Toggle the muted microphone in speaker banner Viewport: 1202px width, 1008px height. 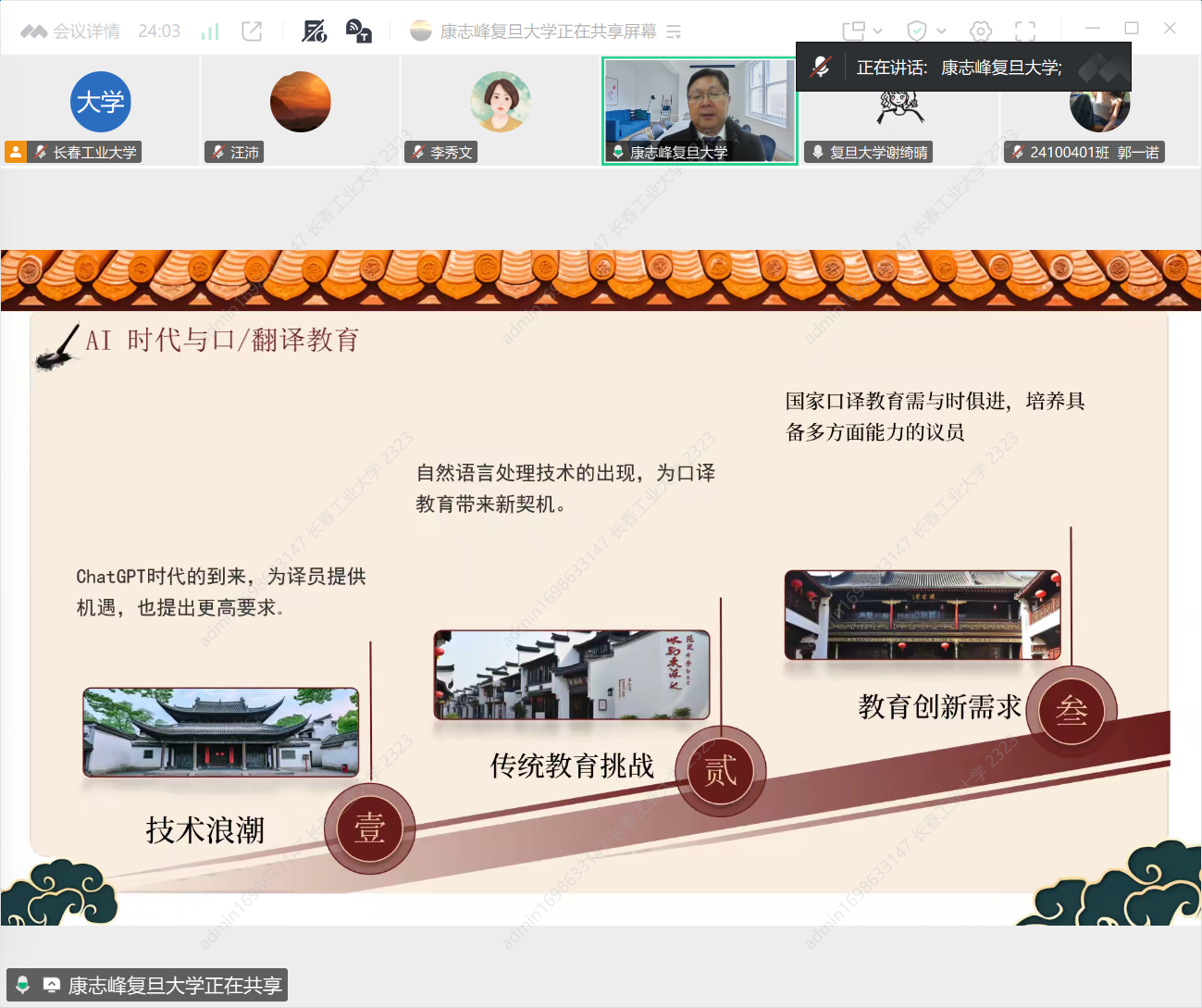tap(821, 67)
